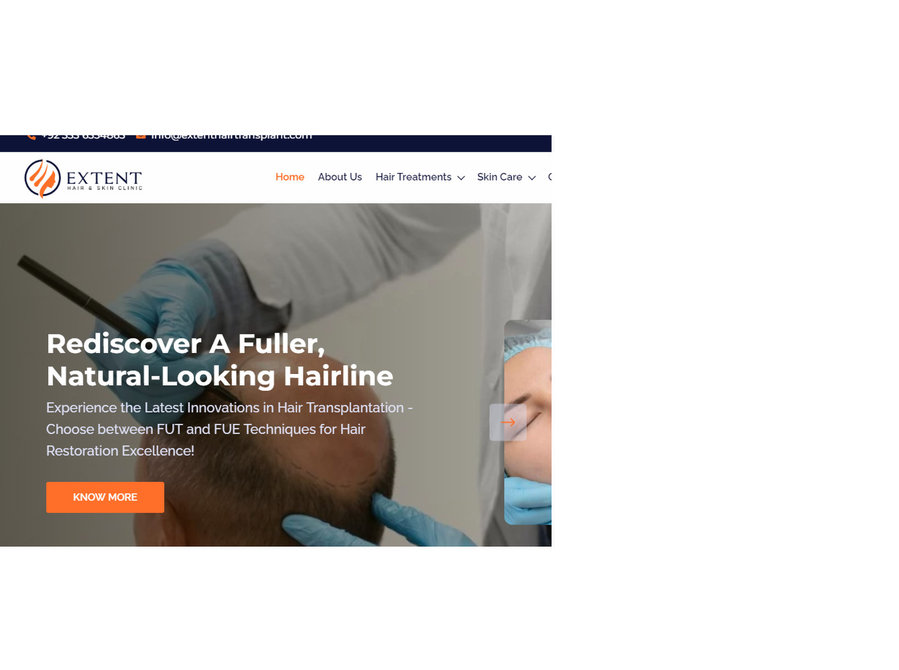Click the orange phone icon in top bar
Screen dimensions: 899x670
[32, 138]
